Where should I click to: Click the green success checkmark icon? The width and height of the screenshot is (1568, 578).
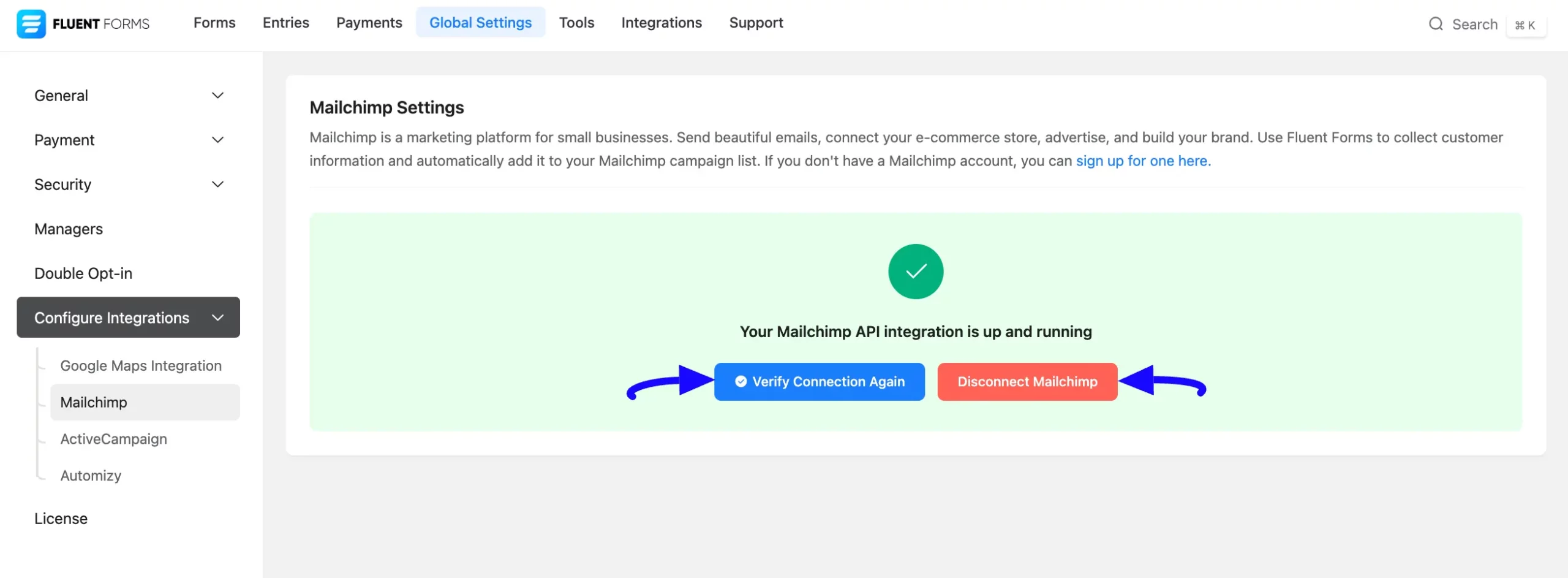[916, 272]
